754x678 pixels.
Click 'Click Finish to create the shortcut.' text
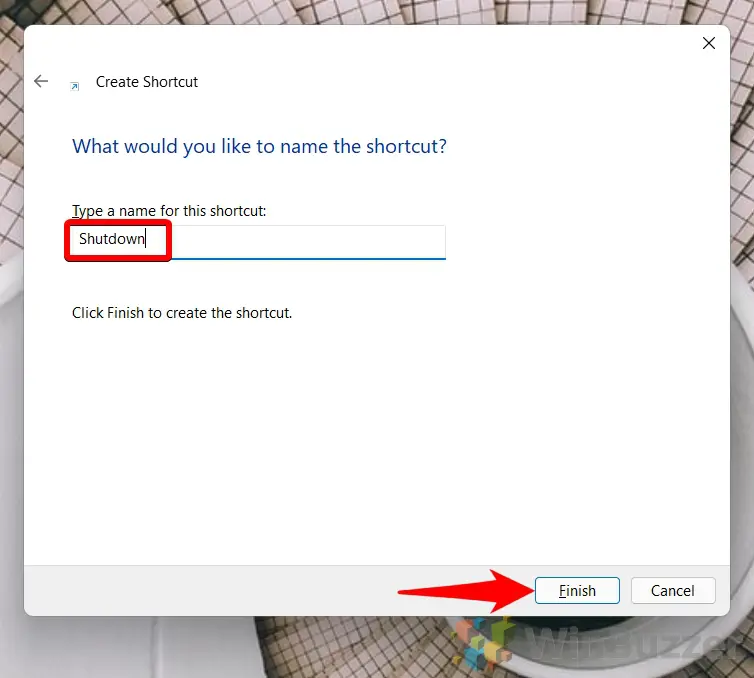coord(182,313)
